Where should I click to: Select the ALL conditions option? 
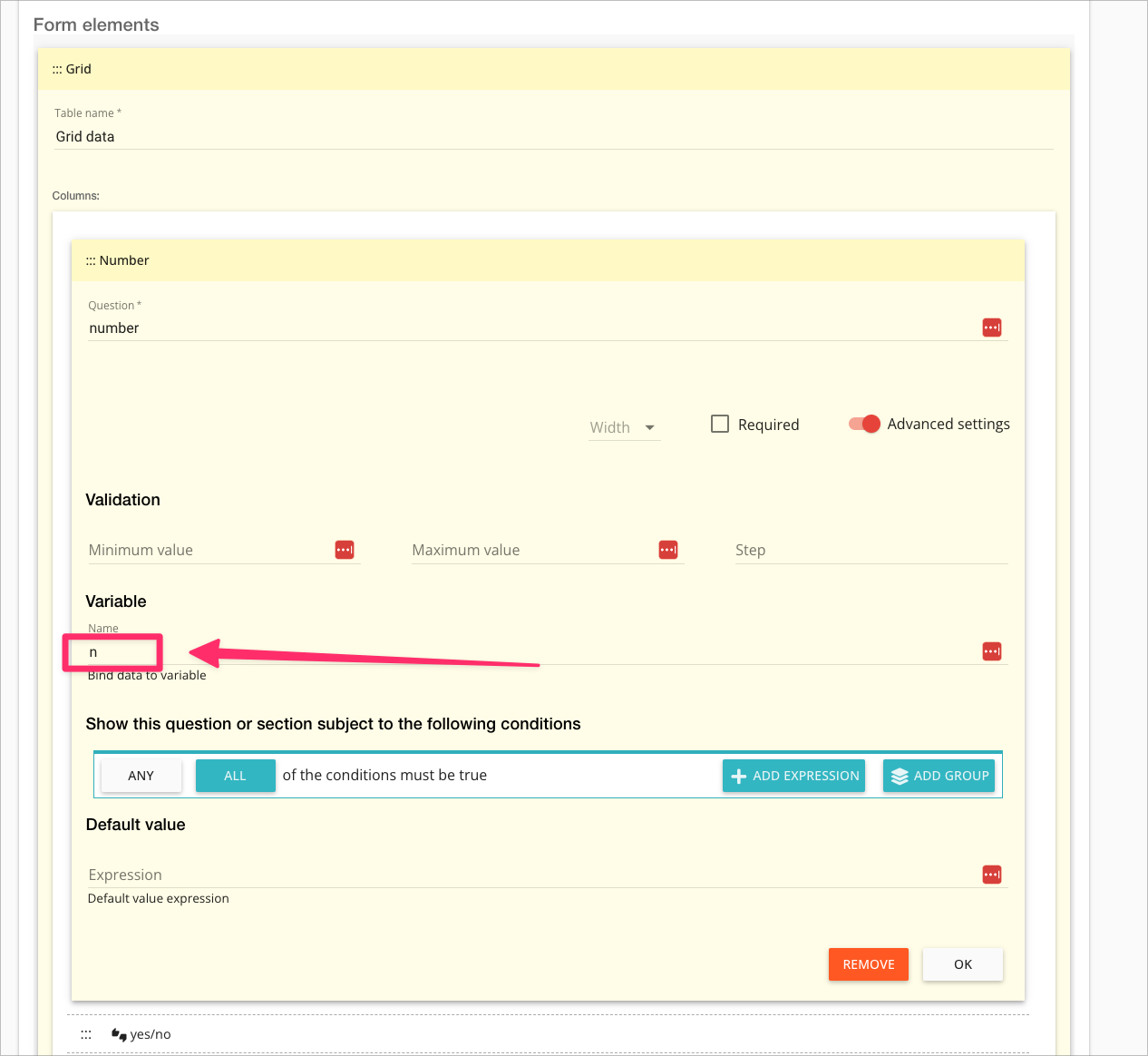(x=235, y=775)
